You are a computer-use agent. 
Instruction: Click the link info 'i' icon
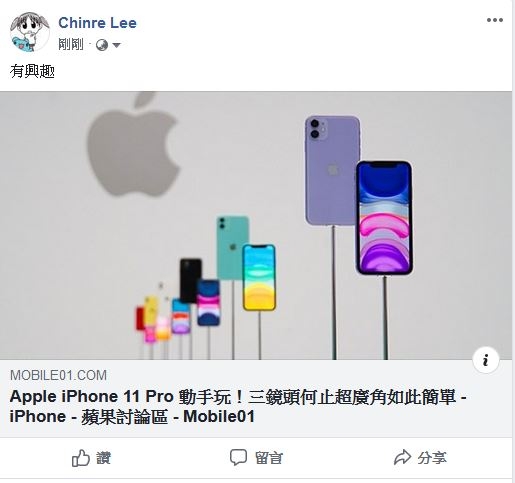[x=486, y=360]
